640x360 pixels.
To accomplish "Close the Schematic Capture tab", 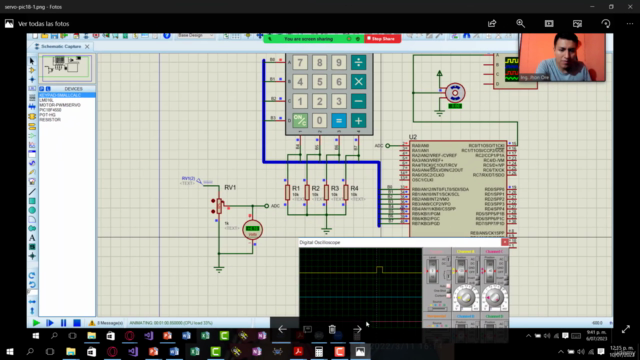I will pyautogui.click(x=87, y=47).
